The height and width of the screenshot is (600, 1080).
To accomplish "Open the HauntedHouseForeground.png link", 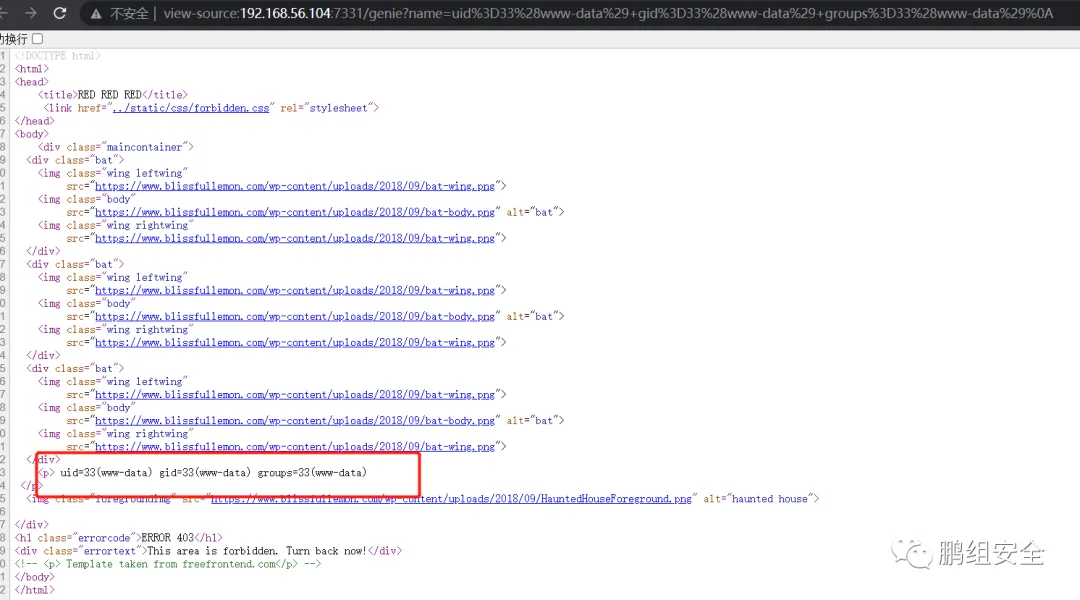I will coord(451,499).
